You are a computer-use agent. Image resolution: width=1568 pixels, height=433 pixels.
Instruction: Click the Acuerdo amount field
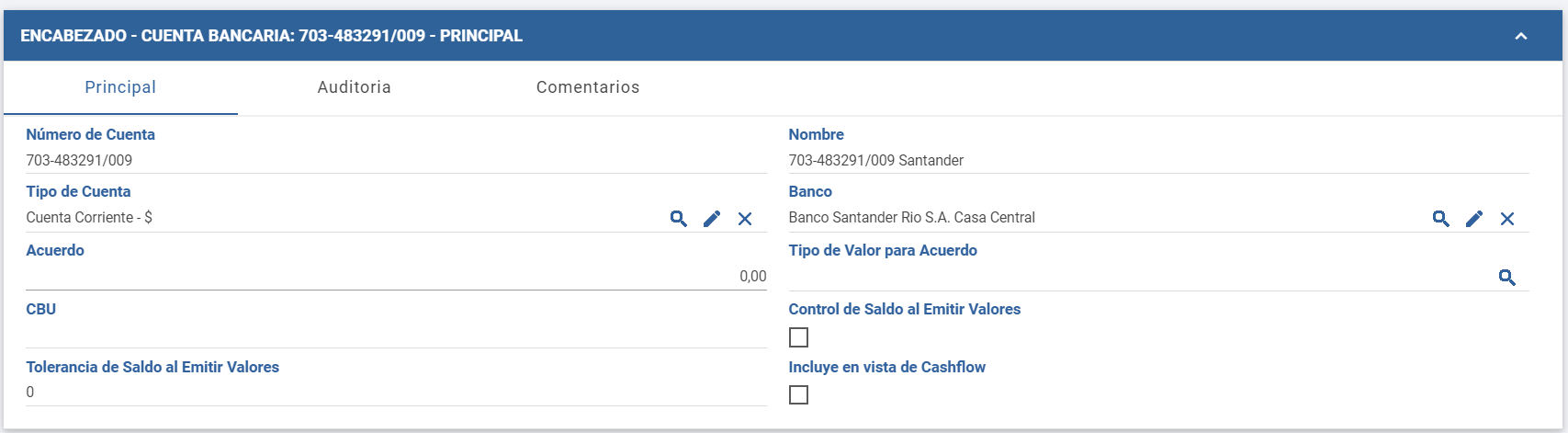(x=395, y=277)
